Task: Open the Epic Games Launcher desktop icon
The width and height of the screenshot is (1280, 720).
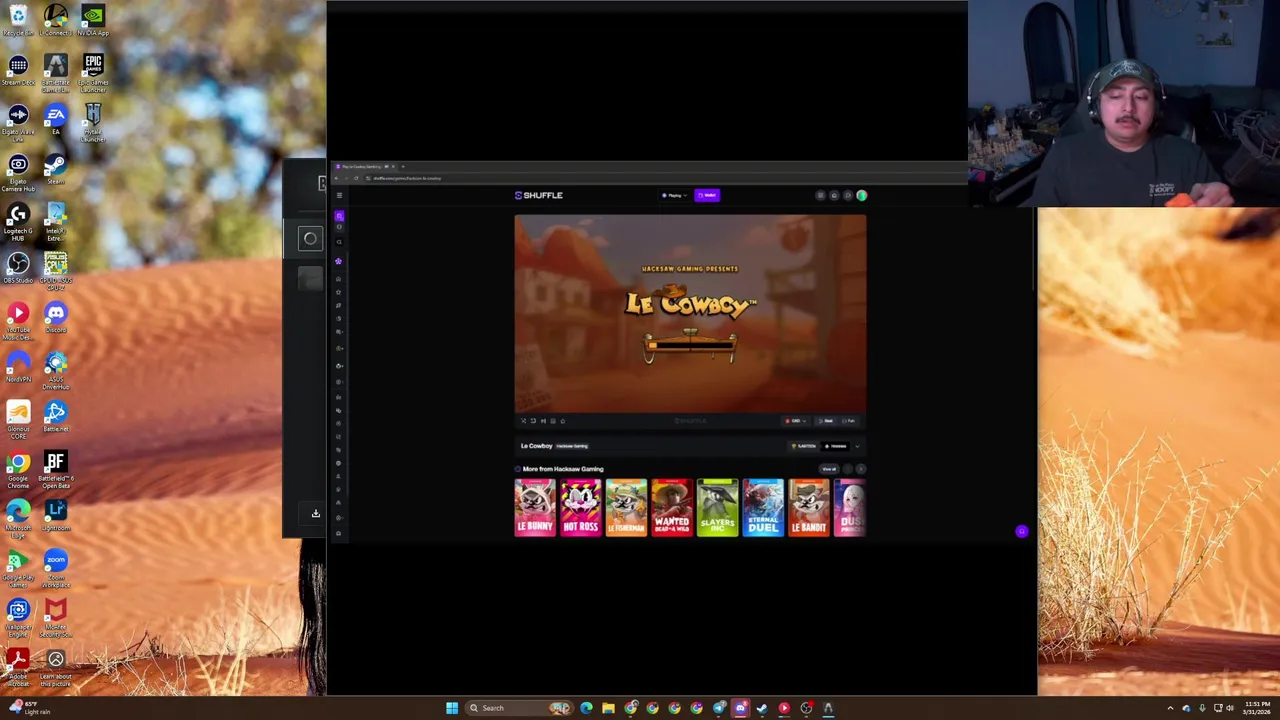Action: [x=93, y=73]
